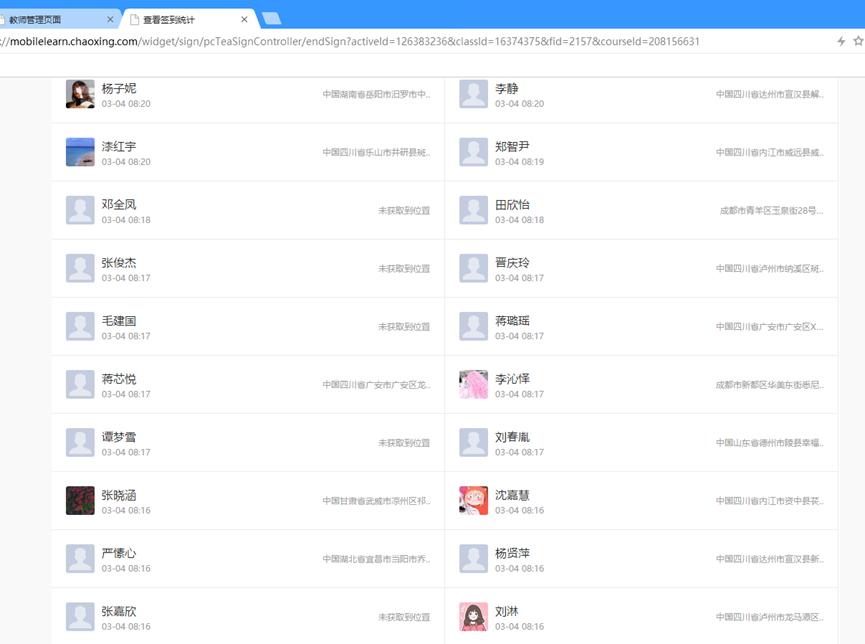Click the URL in the address bar
The height and width of the screenshot is (644, 865).
pos(350,41)
